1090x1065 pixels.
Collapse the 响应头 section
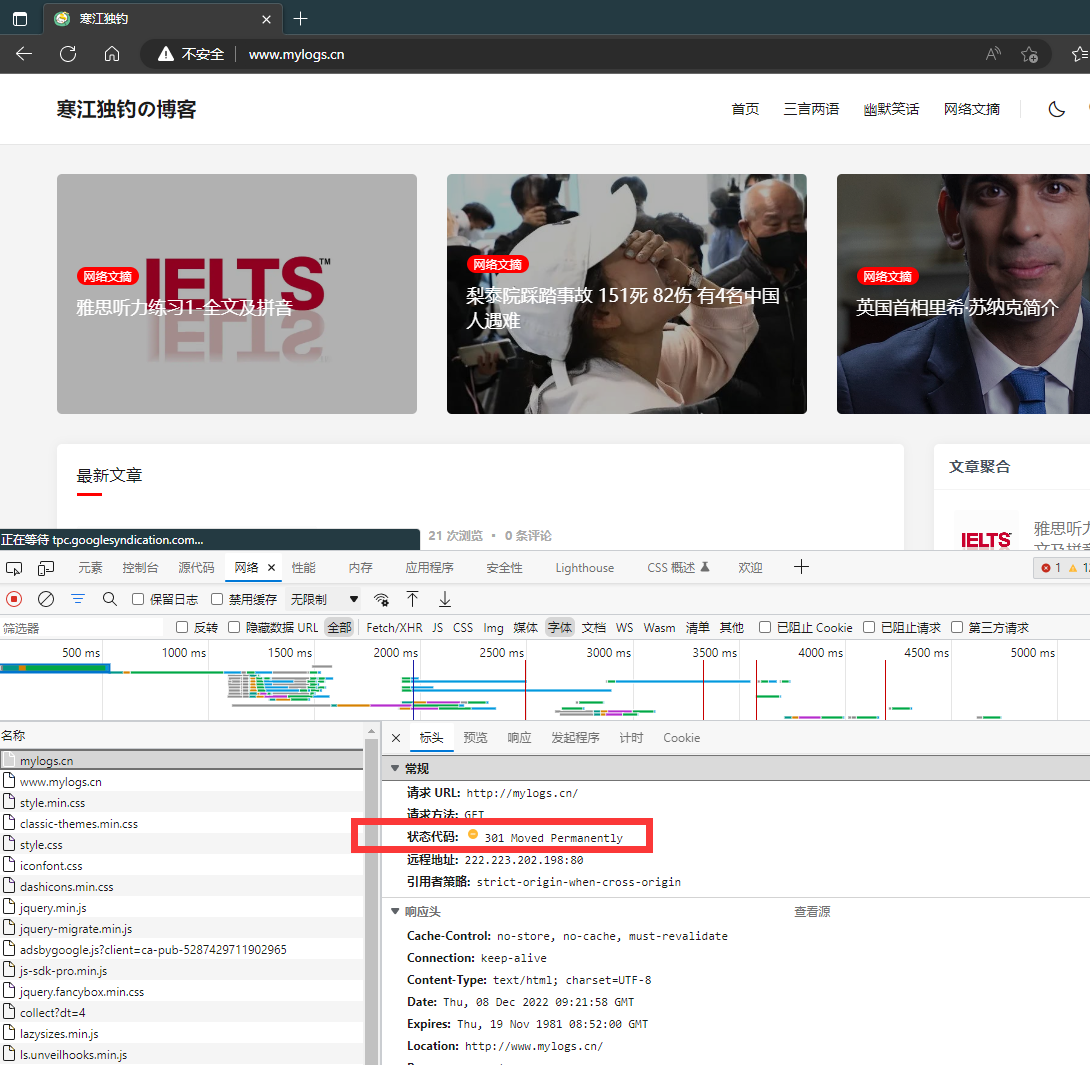tap(395, 911)
